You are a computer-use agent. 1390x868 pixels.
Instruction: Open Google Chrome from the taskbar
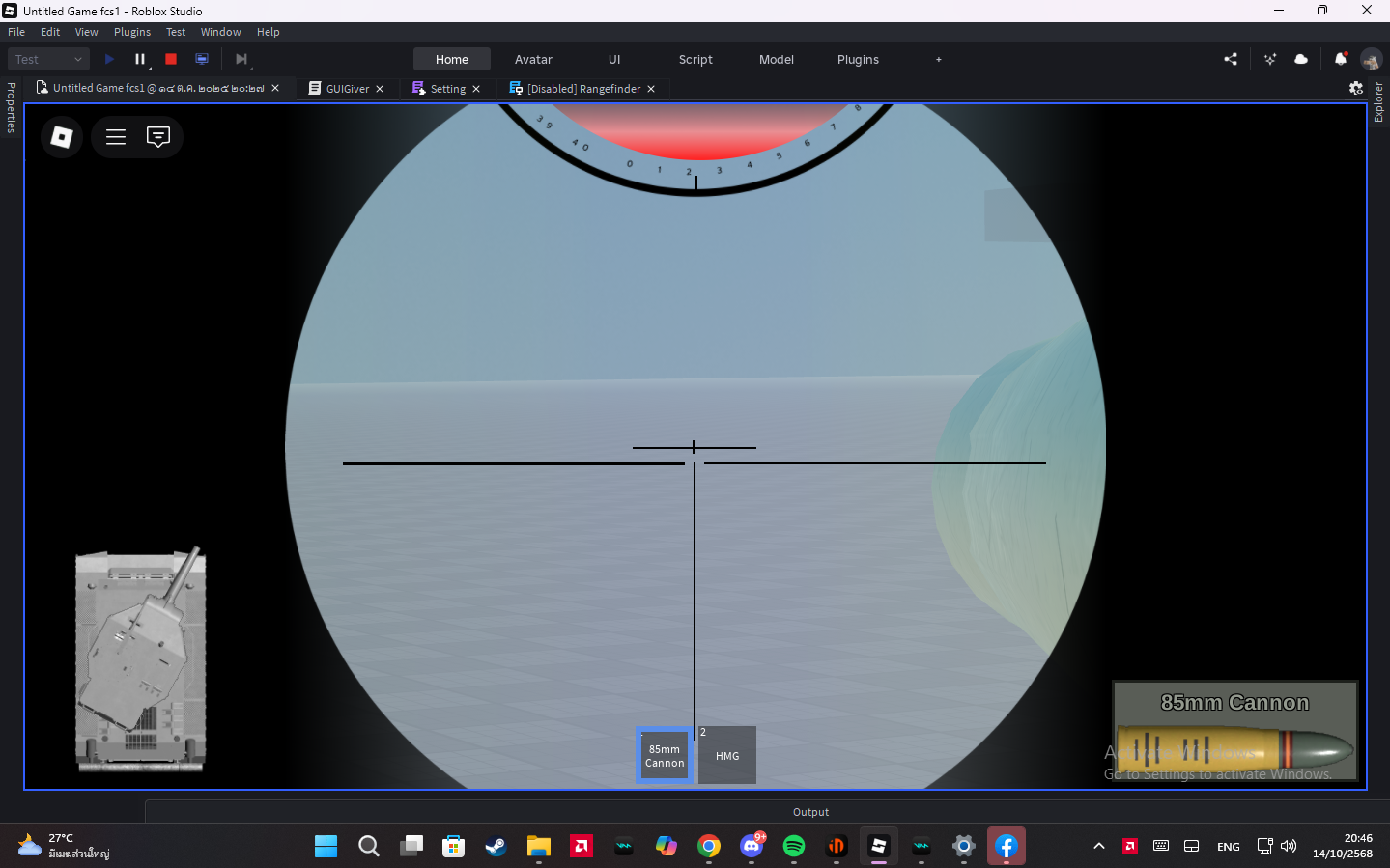709,846
